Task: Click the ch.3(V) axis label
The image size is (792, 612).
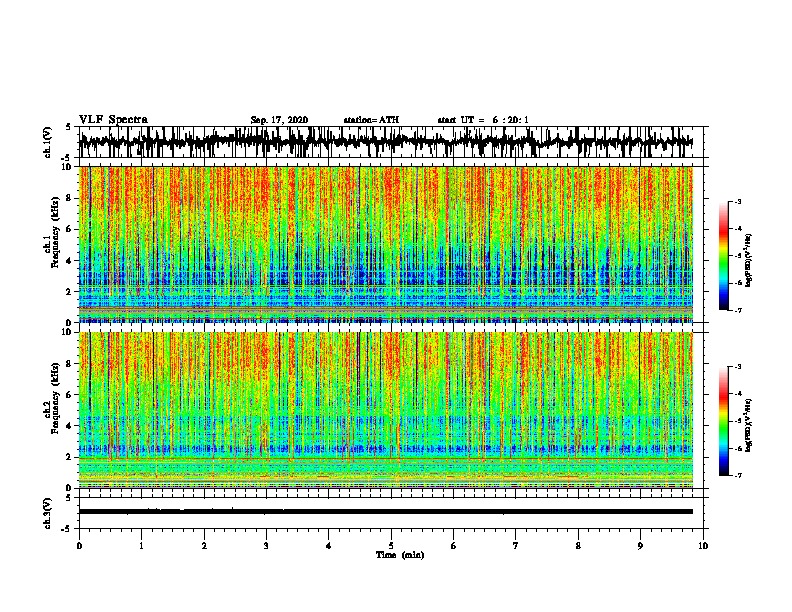Action: click(x=47, y=513)
